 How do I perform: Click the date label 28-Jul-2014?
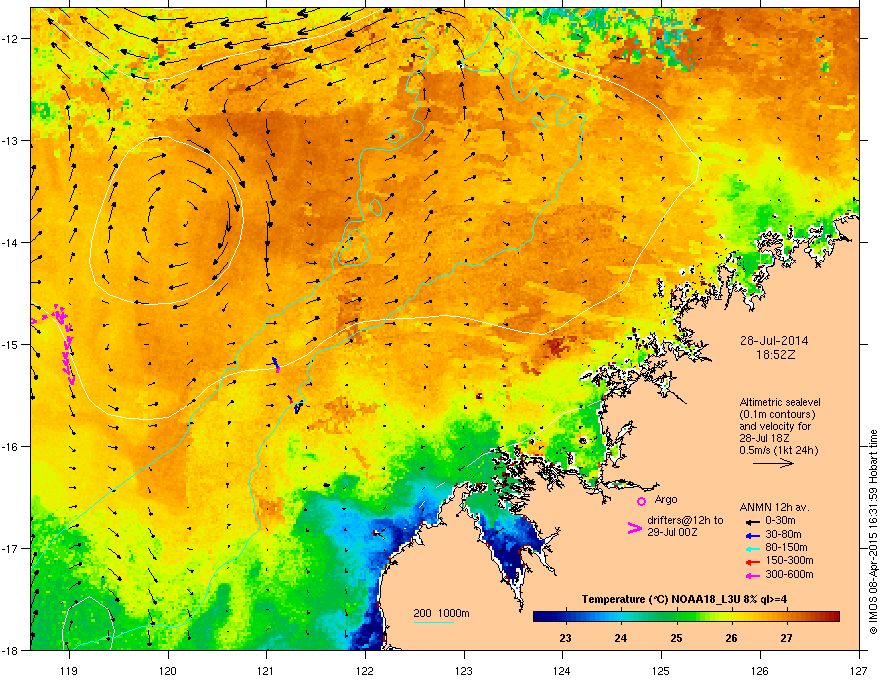774,341
